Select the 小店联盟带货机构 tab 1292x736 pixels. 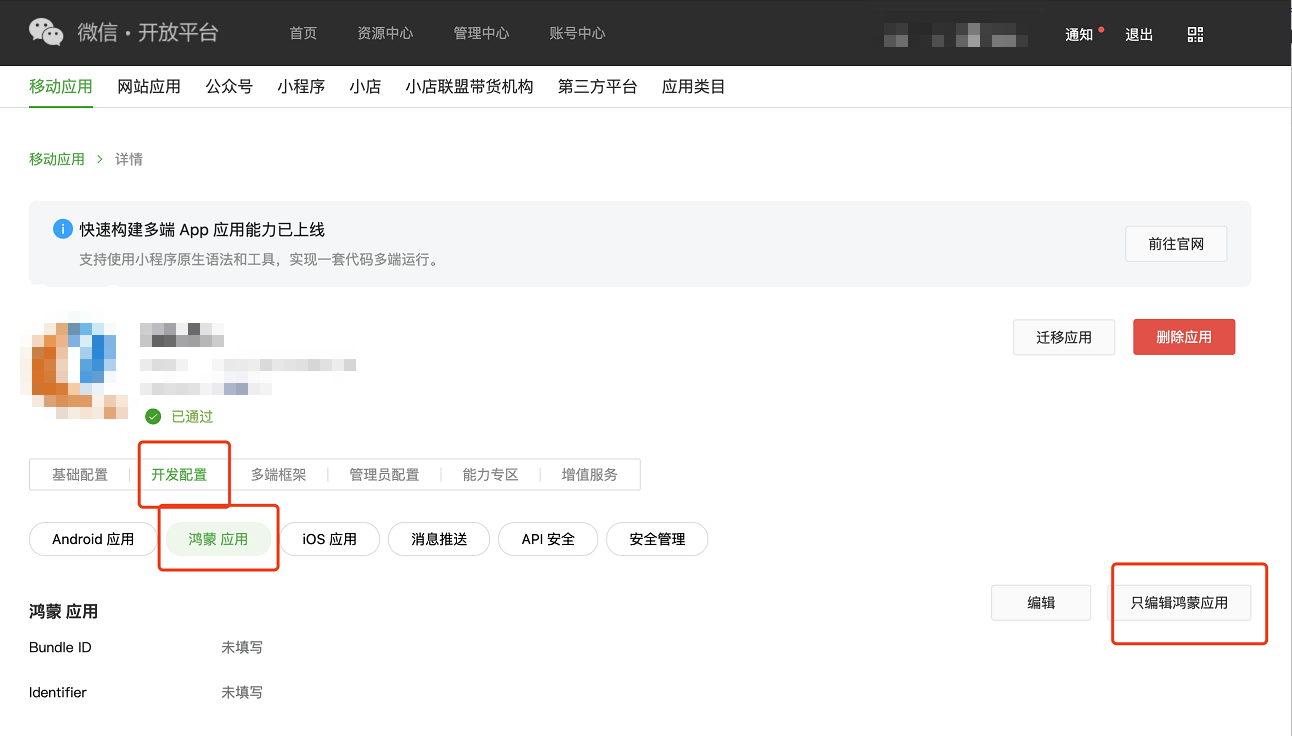point(469,86)
